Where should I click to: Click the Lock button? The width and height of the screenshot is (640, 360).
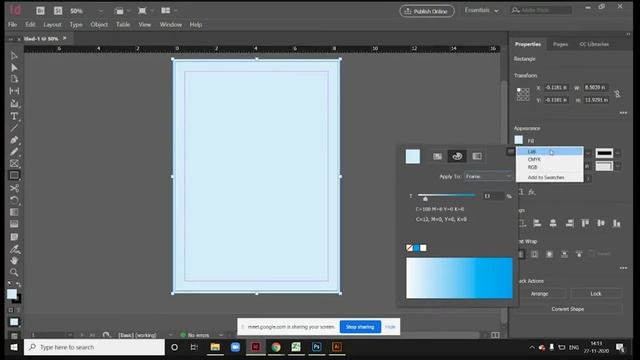[x=596, y=293]
